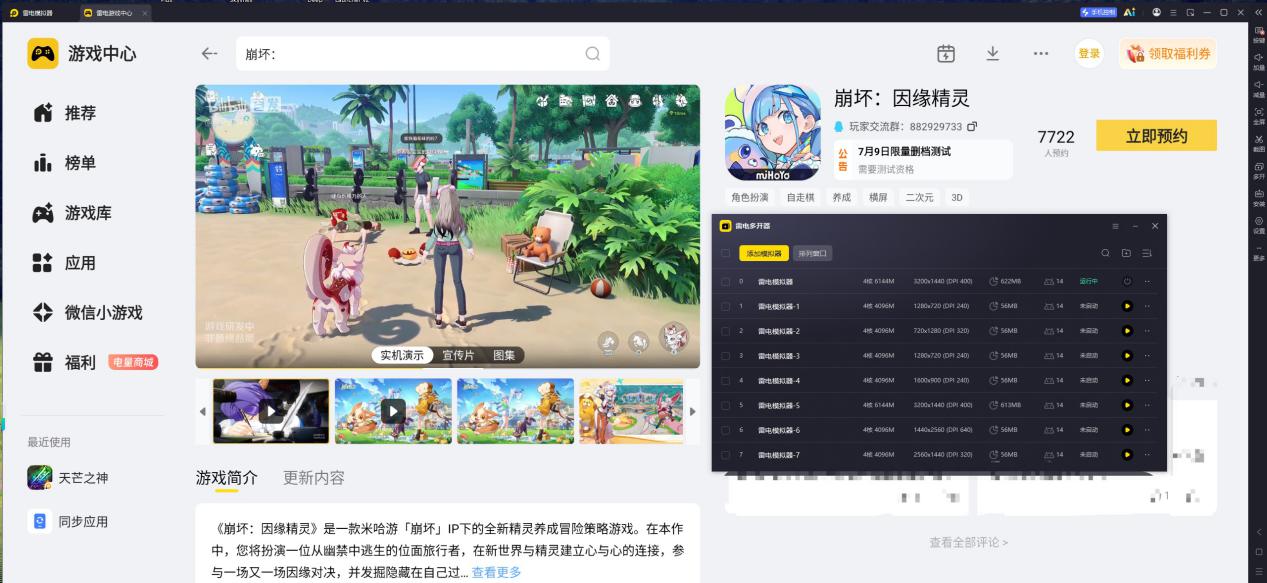The image size is (1267, 583).
Task: Open the 多开 multi-instance icon in right sidebar
Action: [1259, 168]
